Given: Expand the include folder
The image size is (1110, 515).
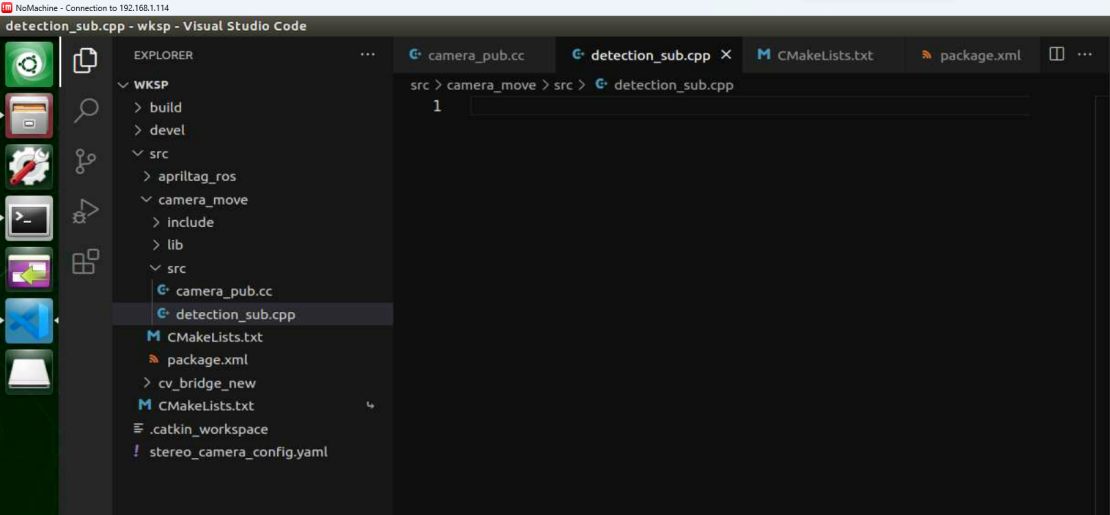Looking at the screenshot, I should pos(252,222).
